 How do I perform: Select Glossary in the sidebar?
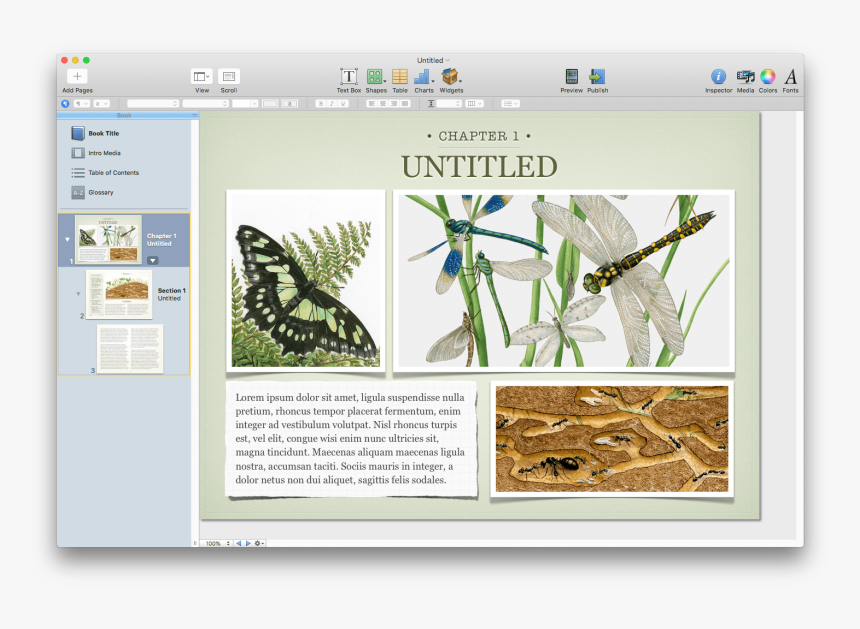[x=100, y=192]
